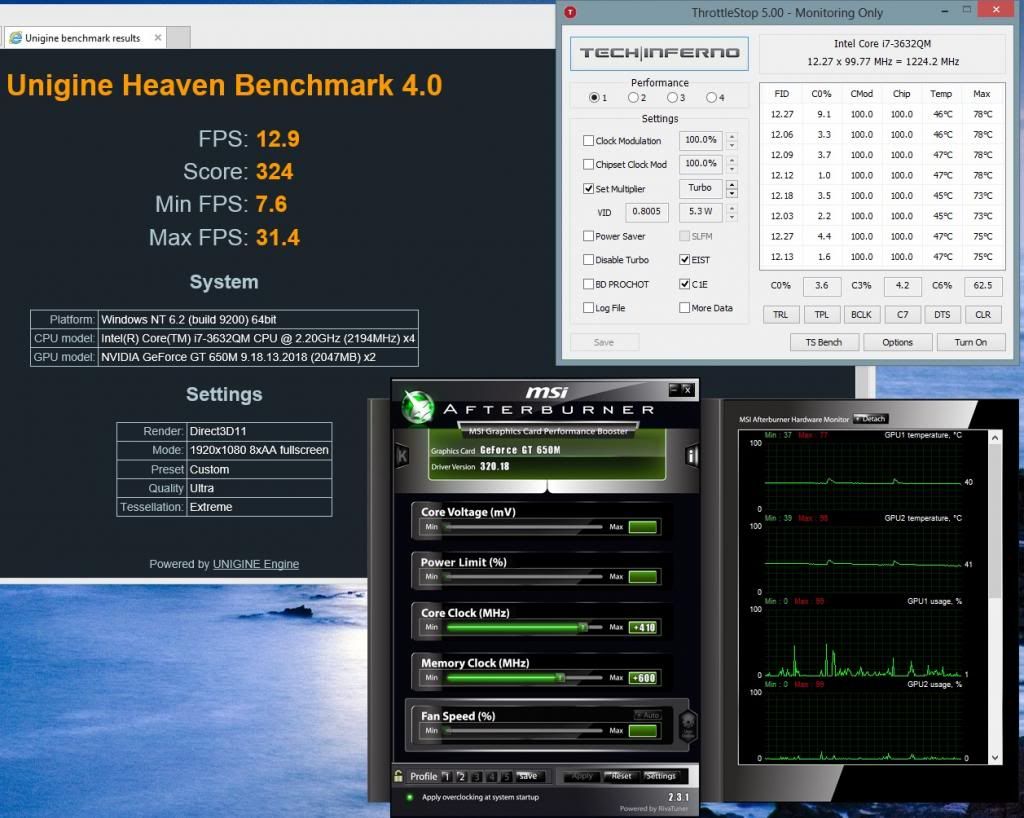Image resolution: width=1024 pixels, height=818 pixels.
Task: Toggle the C1E checkbox
Action: pyautogui.click(x=684, y=284)
